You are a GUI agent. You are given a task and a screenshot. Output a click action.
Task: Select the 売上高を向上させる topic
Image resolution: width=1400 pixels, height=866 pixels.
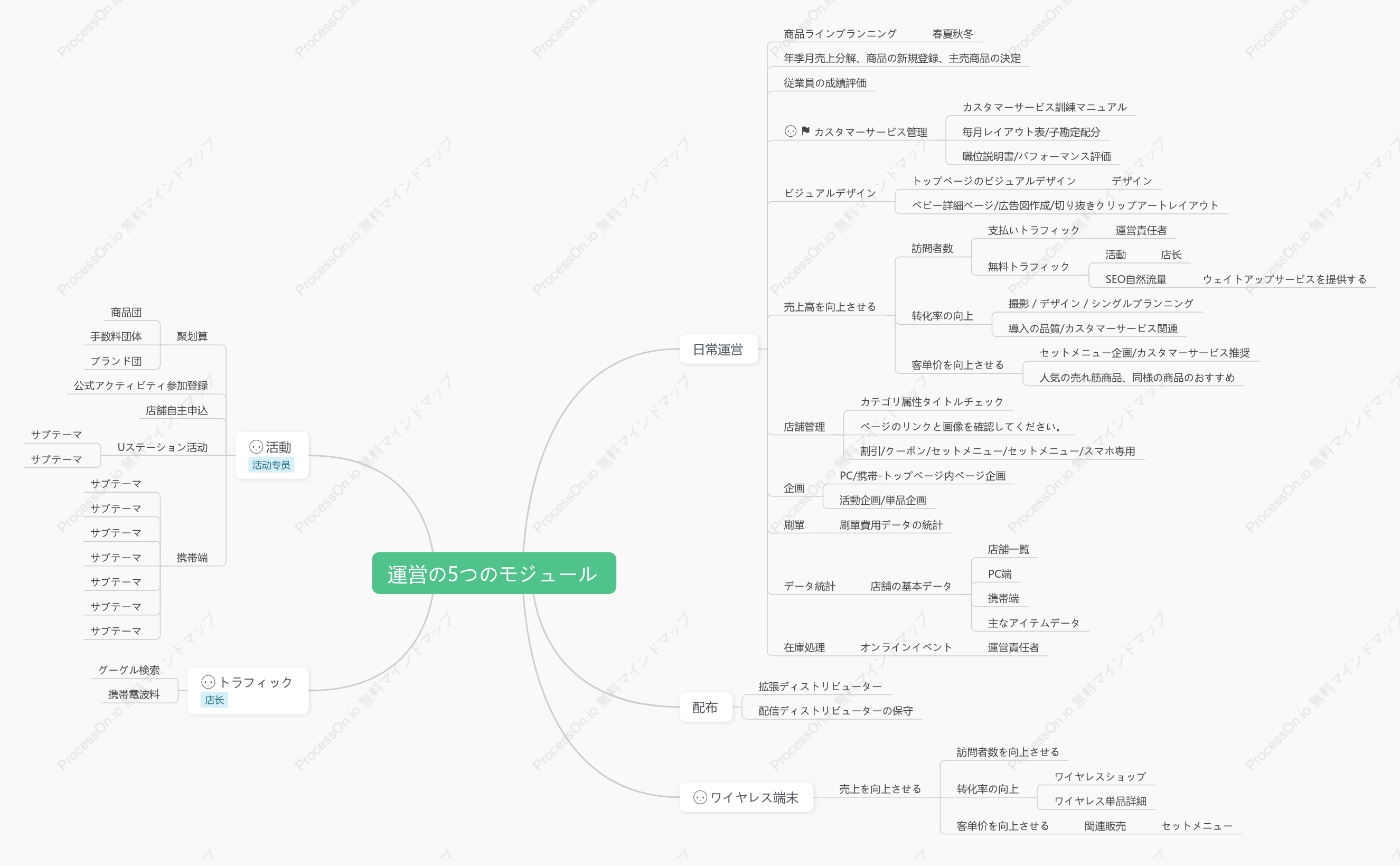click(x=830, y=306)
